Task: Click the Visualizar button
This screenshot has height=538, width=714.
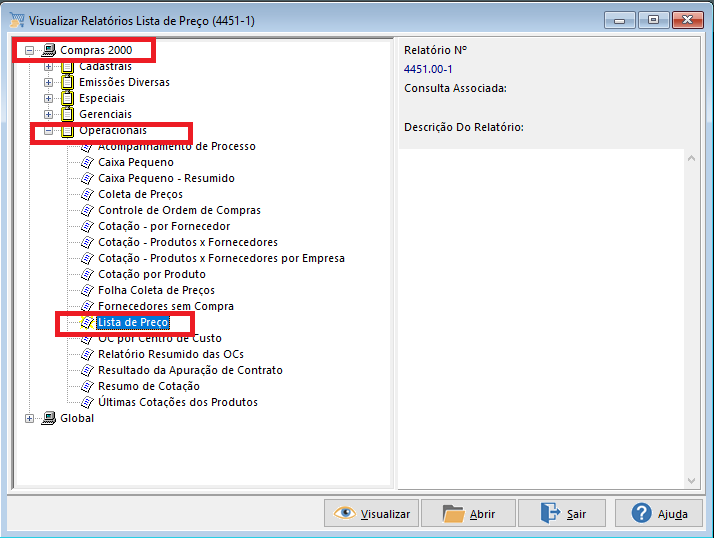Action: coord(371,513)
